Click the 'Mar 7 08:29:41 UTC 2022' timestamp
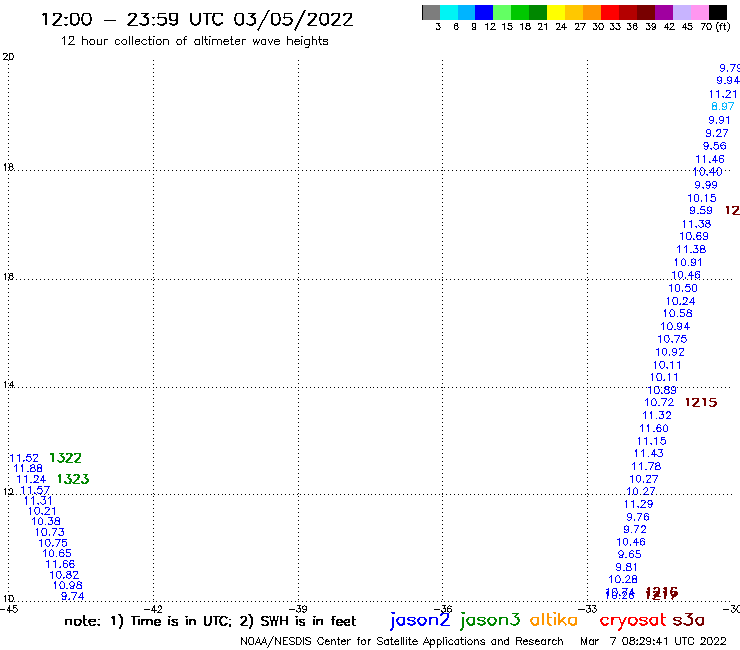 point(653,641)
